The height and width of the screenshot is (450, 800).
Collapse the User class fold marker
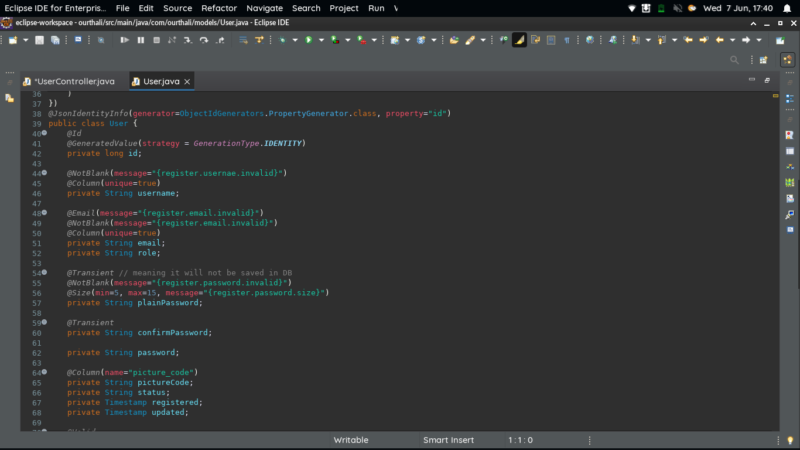coord(44,133)
